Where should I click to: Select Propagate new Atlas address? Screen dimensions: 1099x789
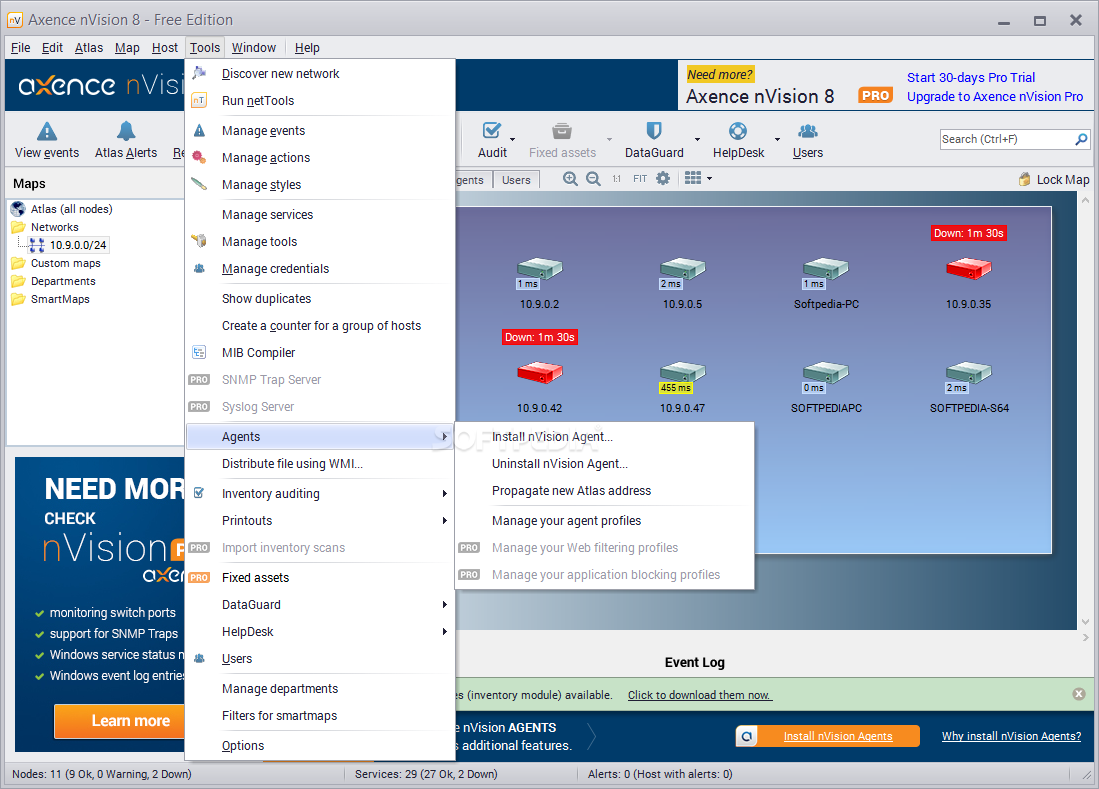point(605,490)
